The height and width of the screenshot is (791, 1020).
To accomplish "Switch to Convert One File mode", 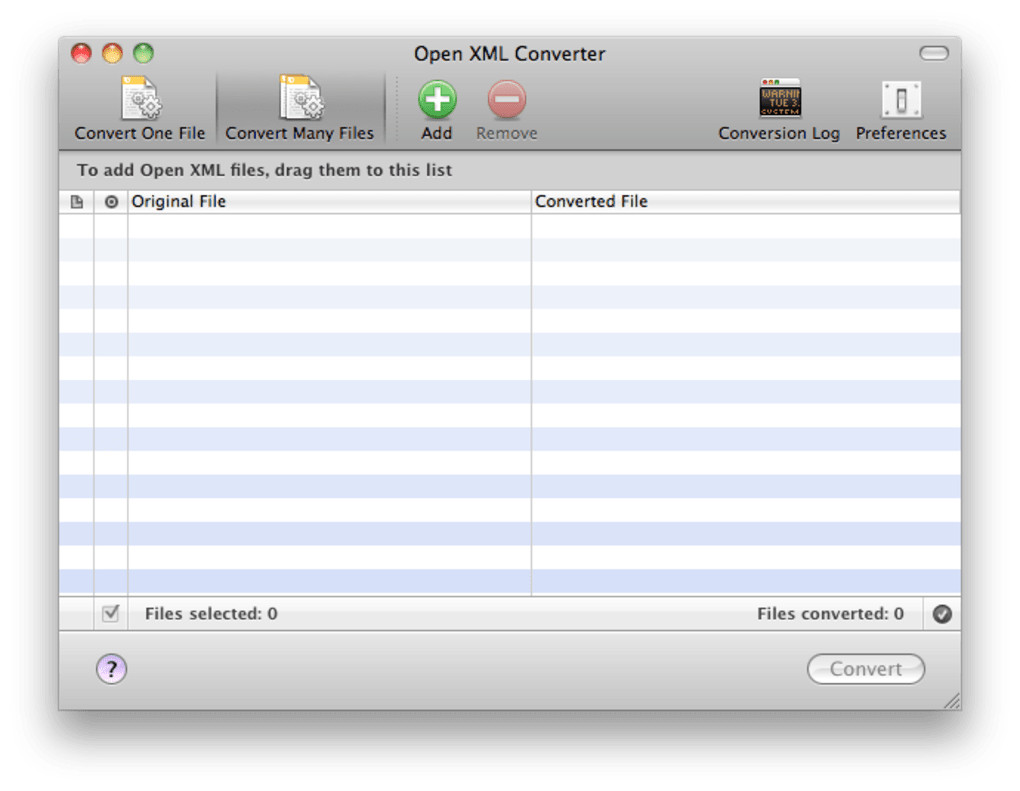I will 139,109.
